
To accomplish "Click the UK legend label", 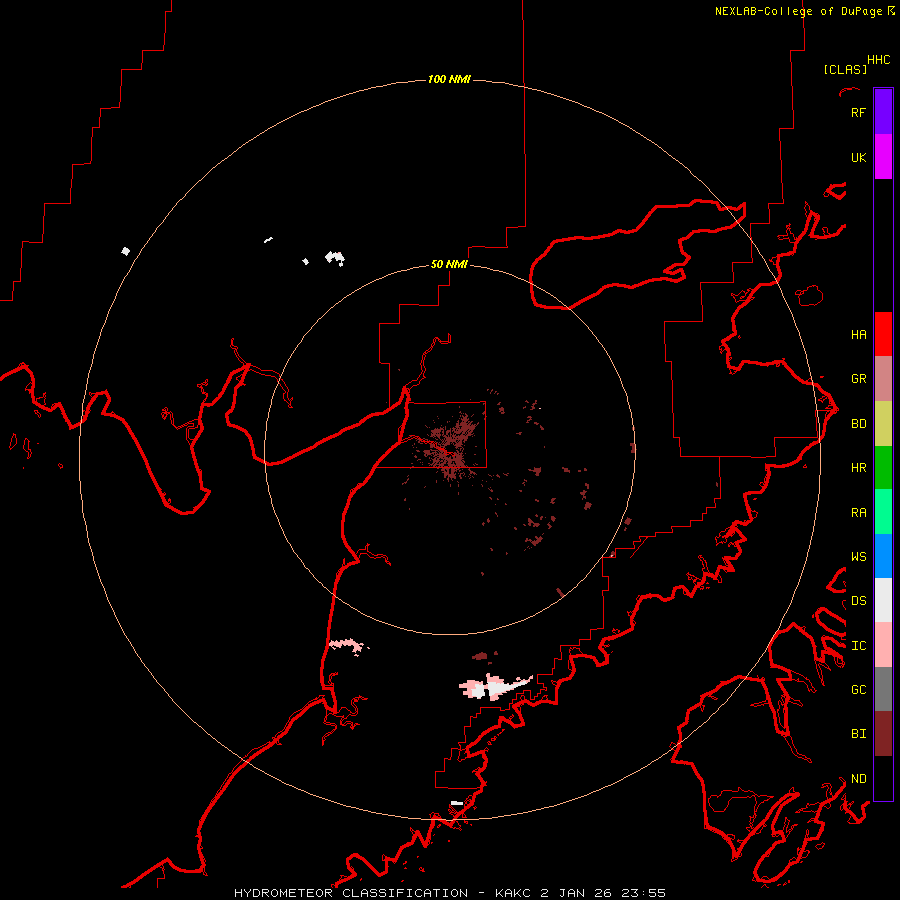I will click(858, 157).
